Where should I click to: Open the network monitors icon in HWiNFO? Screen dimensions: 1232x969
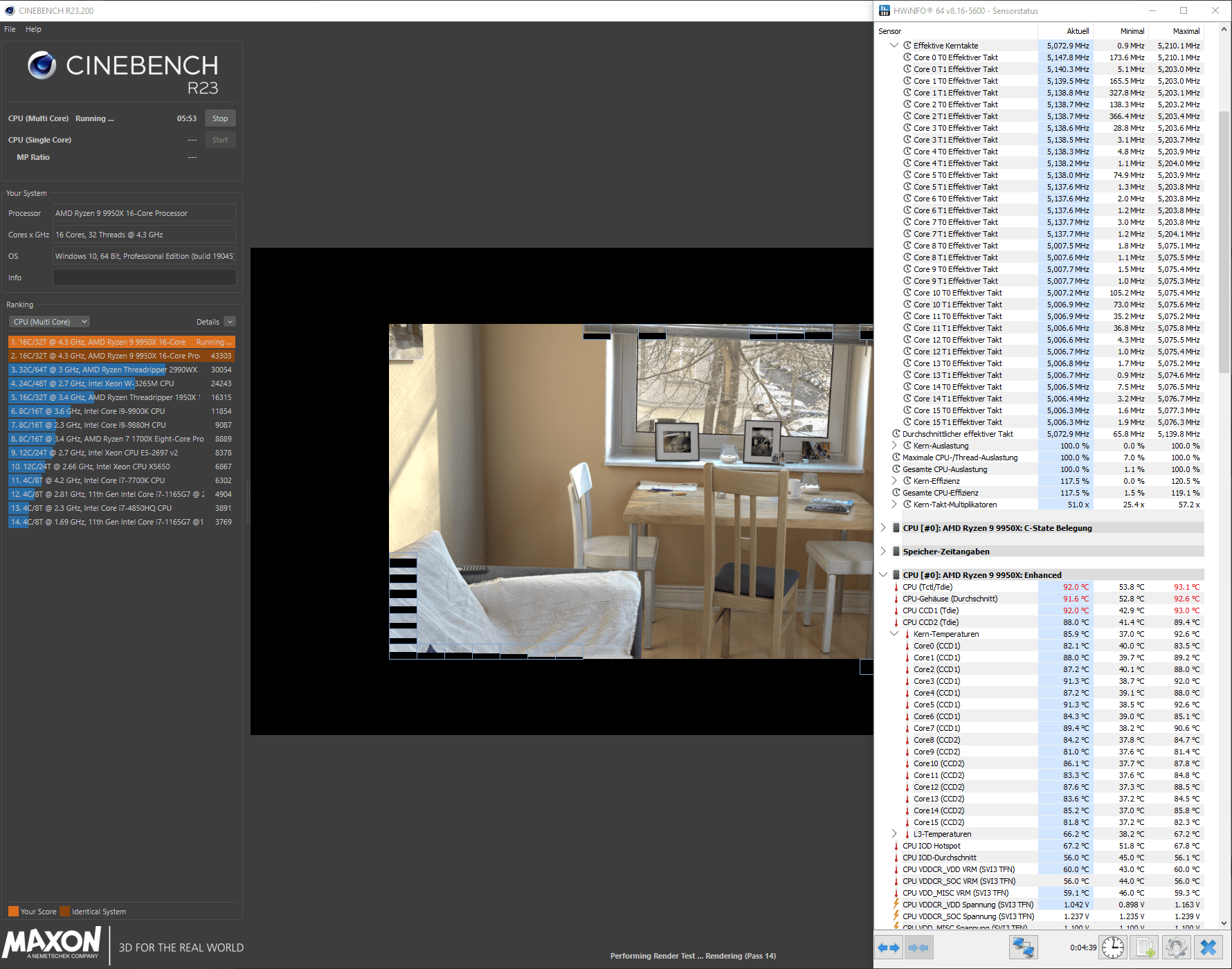tap(1023, 948)
